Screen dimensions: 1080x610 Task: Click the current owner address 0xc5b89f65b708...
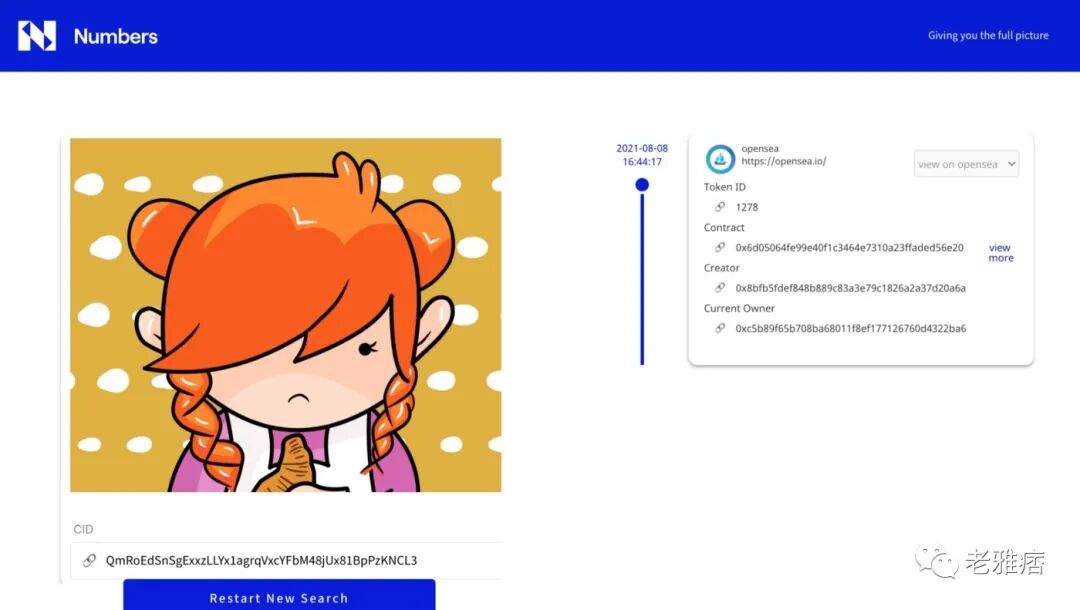point(851,329)
